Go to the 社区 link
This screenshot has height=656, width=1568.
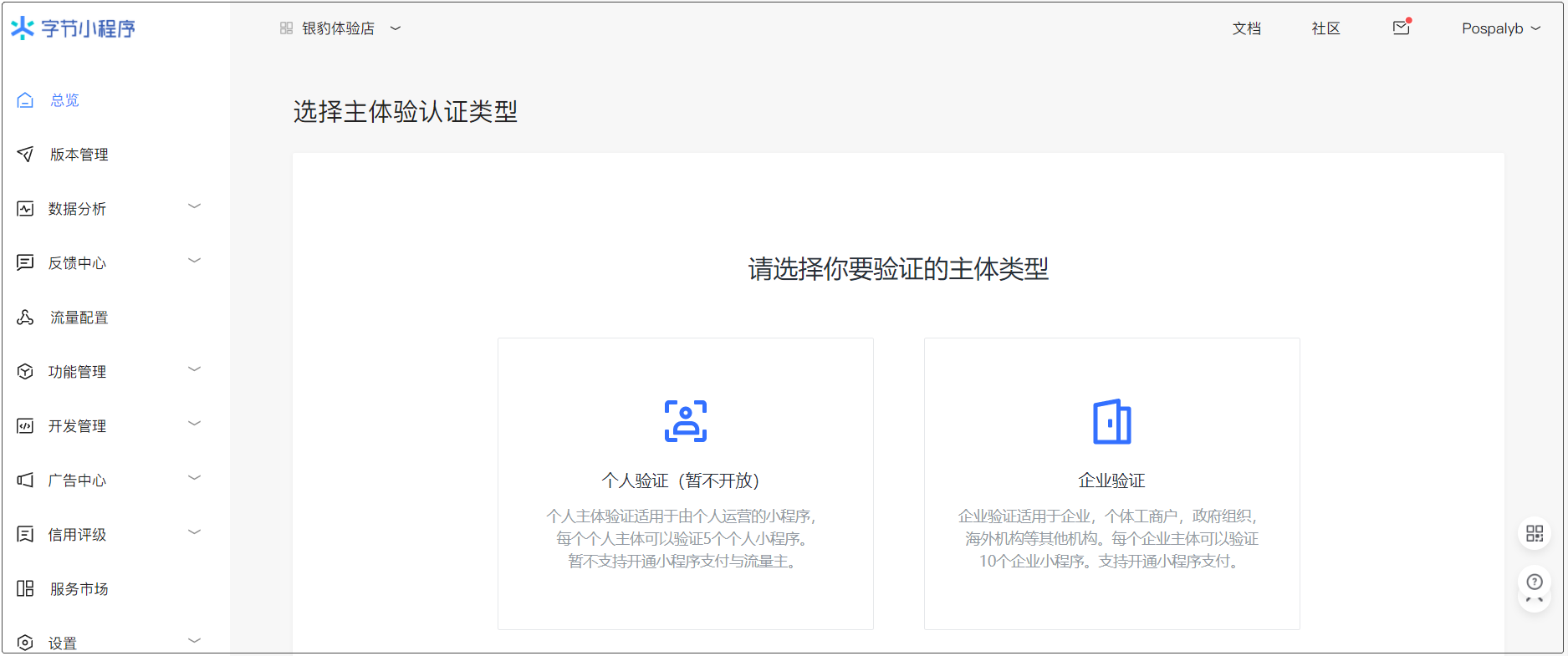1325,28
